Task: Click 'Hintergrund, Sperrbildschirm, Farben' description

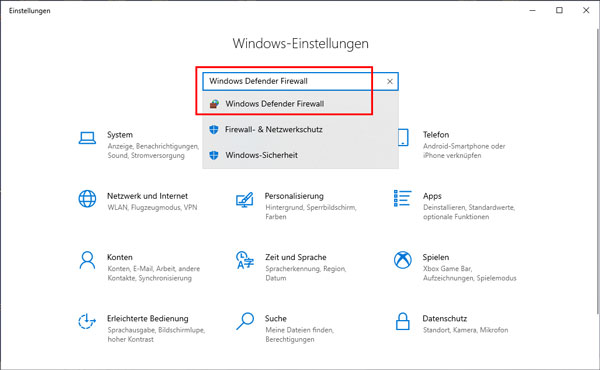Action: point(311,212)
